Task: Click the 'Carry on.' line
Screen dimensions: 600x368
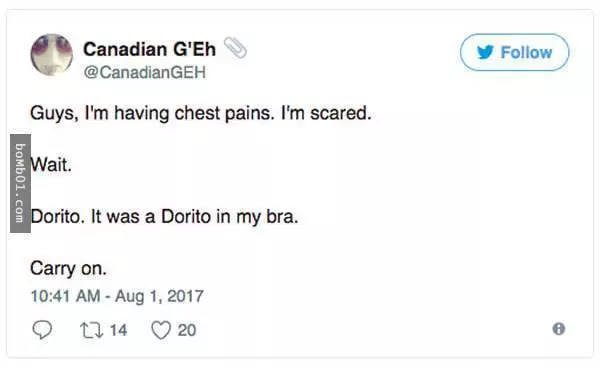Action: (68, 269)
